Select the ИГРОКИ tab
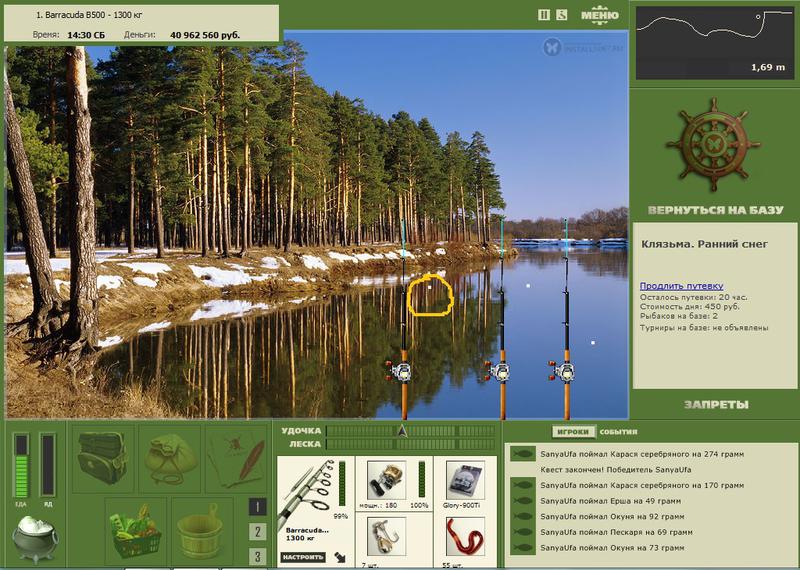This screenshot has height=570, width=800. coord(573,432)
